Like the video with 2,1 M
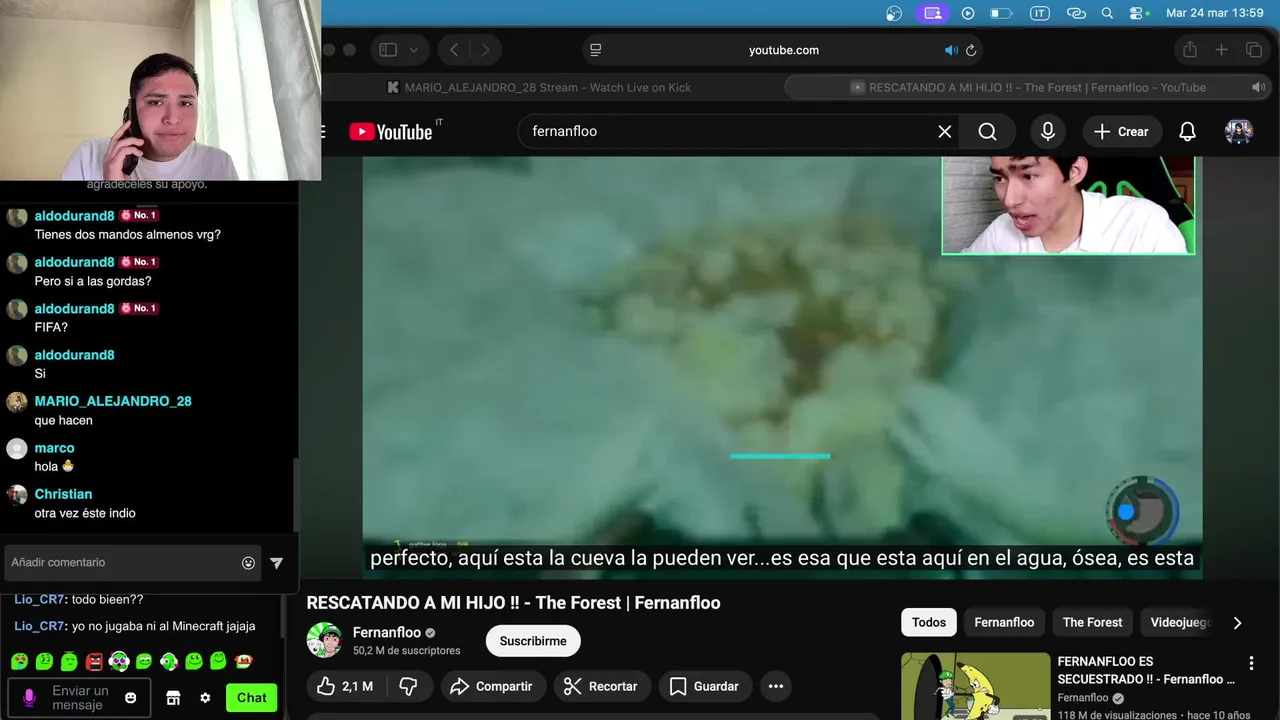The image size is (1280, 720). (345, 686)
